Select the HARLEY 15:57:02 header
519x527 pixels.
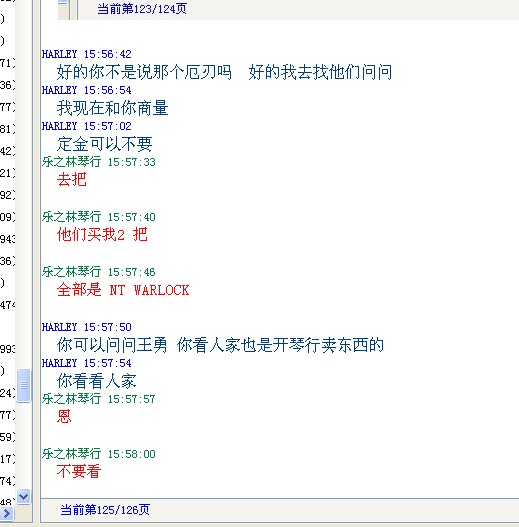(x=86, y=126)
